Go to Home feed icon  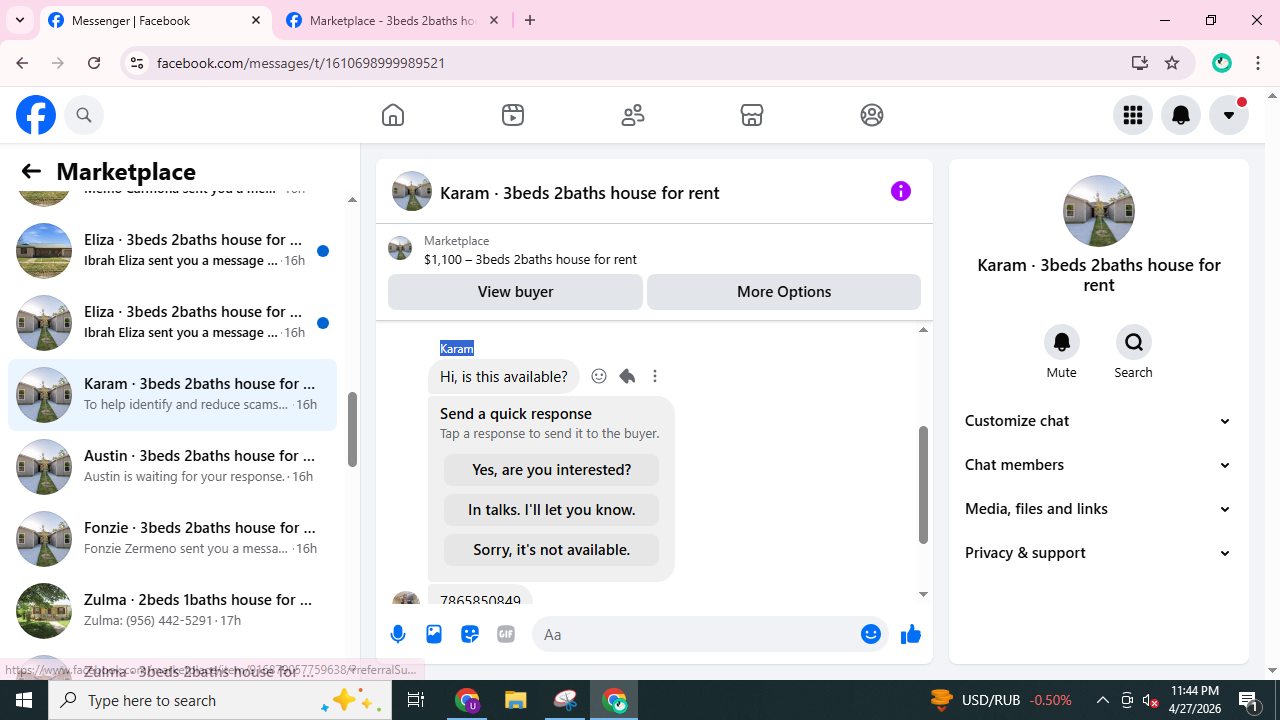(x=393, y=115)
